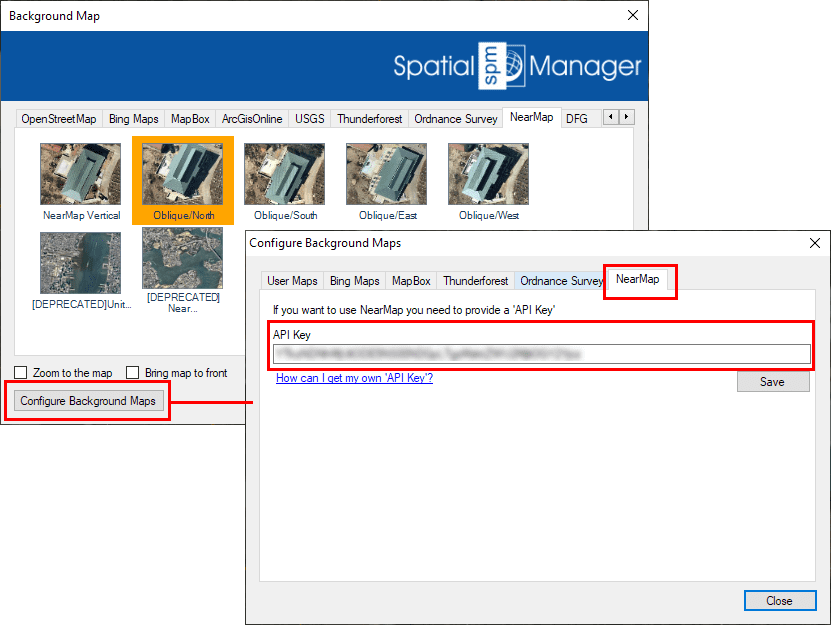831x625 pixels.
Task: Choose the Oblique/South map thumbnail
Action: pos(285,174)
